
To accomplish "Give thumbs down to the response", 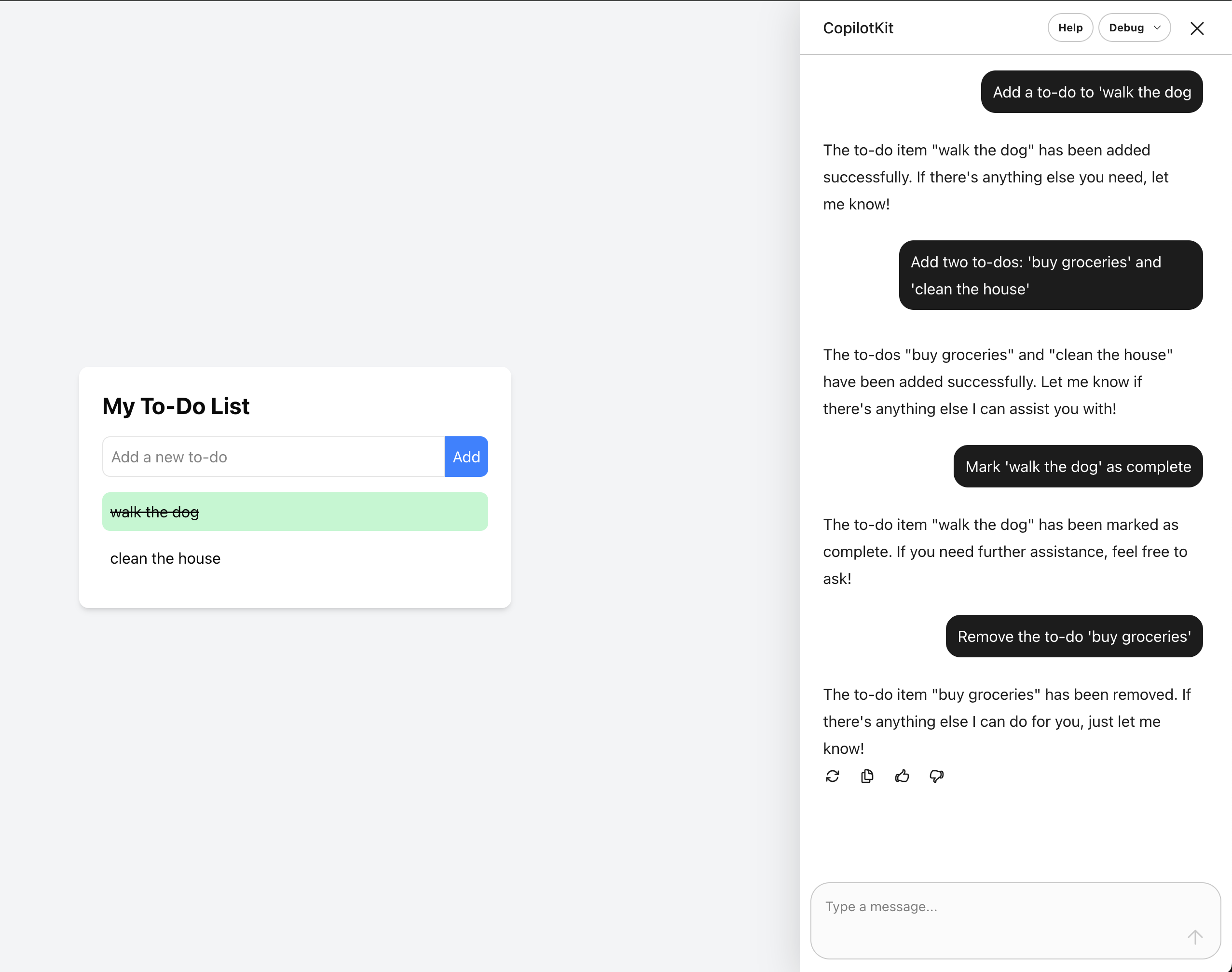I will pos(937,776).
